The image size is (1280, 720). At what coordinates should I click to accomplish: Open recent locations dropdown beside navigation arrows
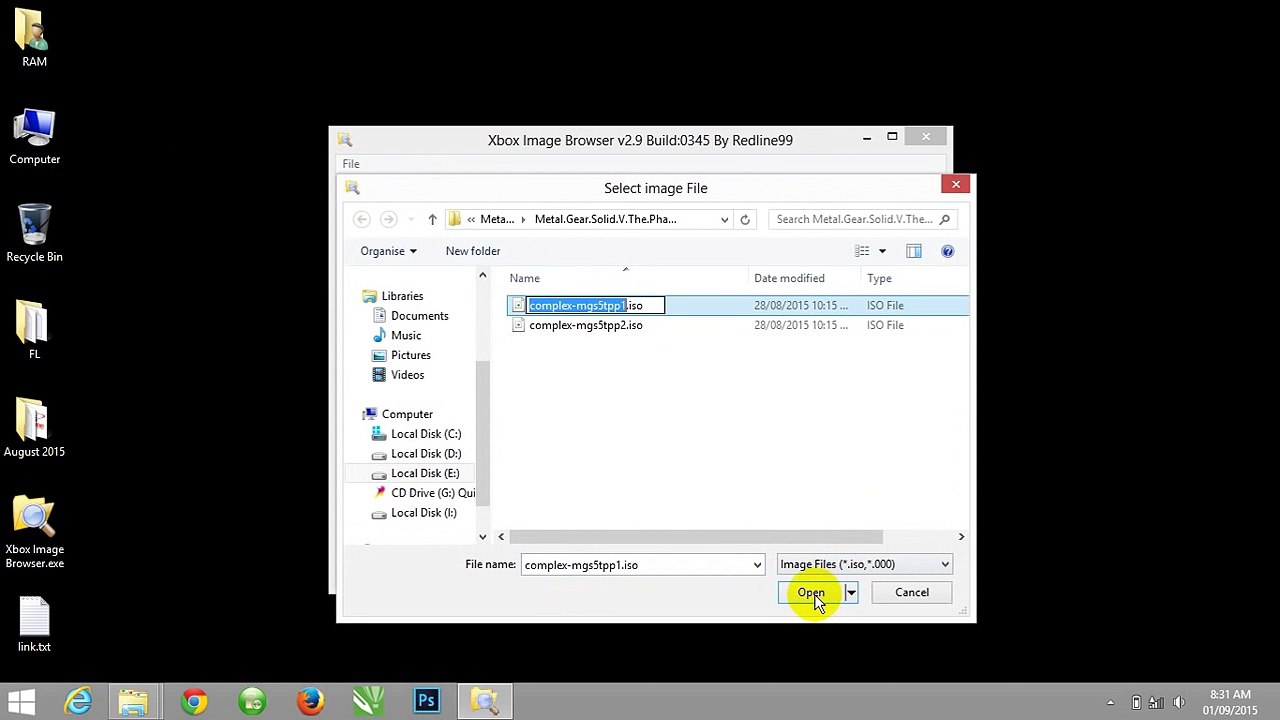coord(410,219)
